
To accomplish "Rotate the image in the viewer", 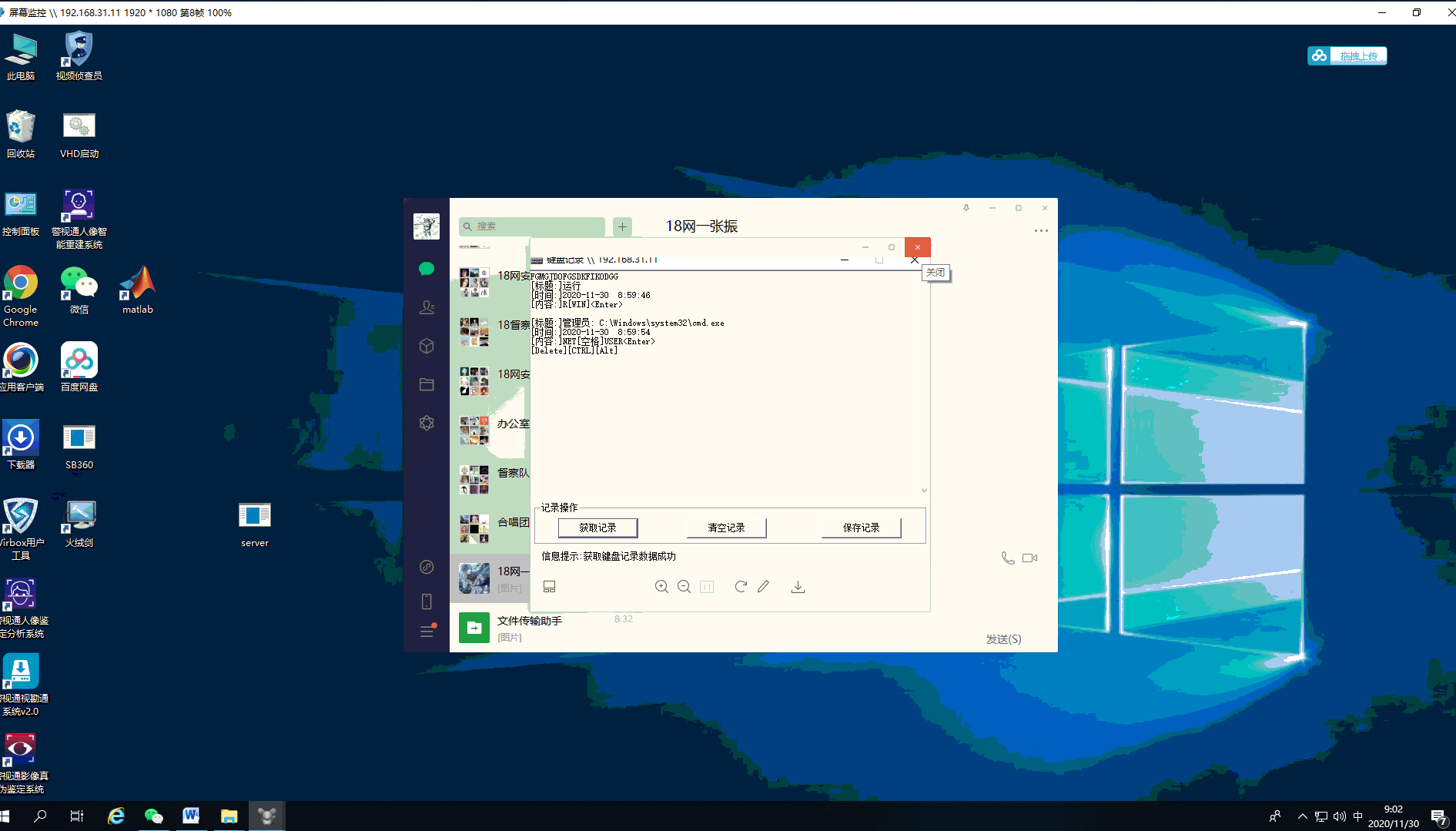I will click(741, 587).
